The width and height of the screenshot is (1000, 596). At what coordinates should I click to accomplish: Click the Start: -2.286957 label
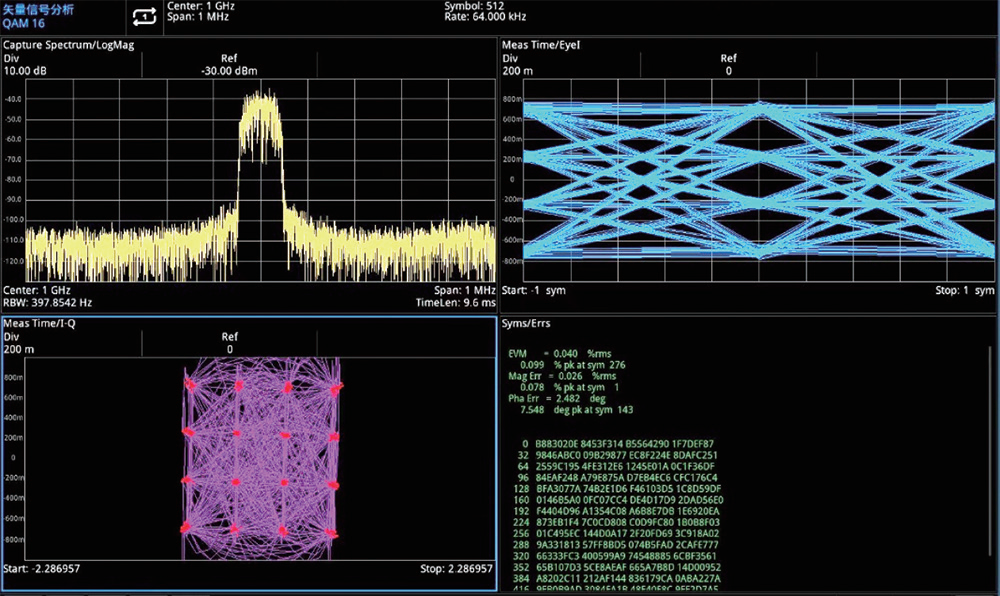point(42,569)
